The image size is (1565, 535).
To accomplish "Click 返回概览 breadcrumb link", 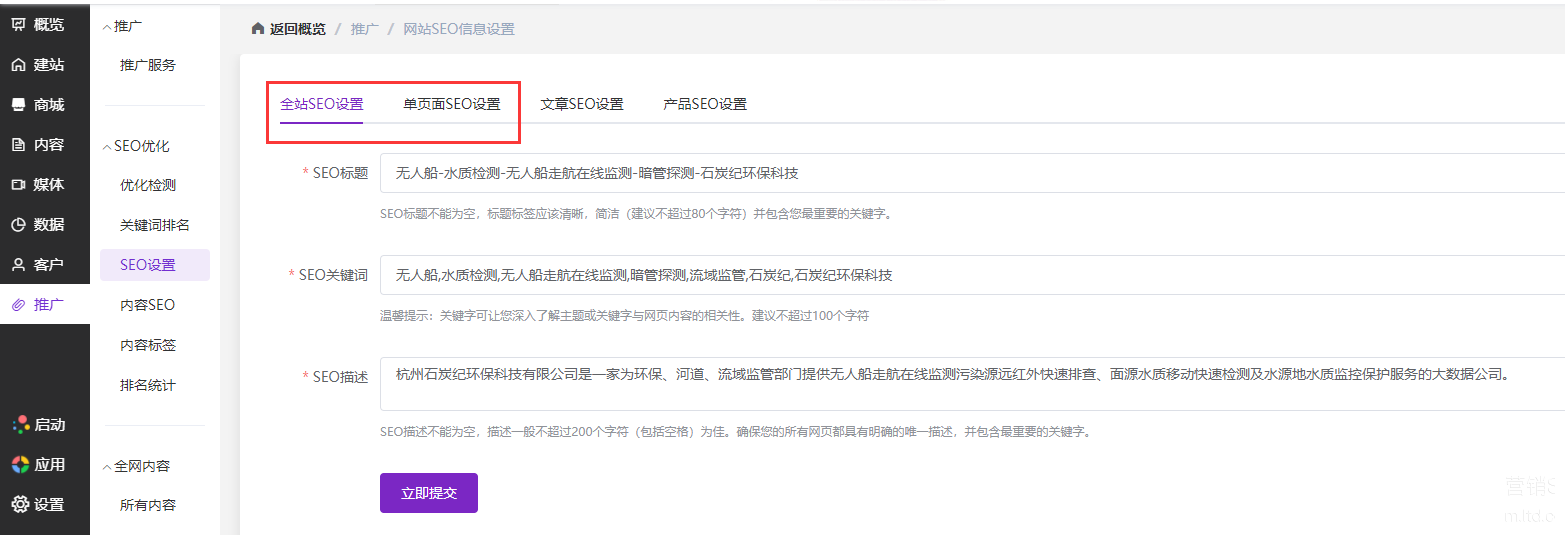I will click(296, 29).
